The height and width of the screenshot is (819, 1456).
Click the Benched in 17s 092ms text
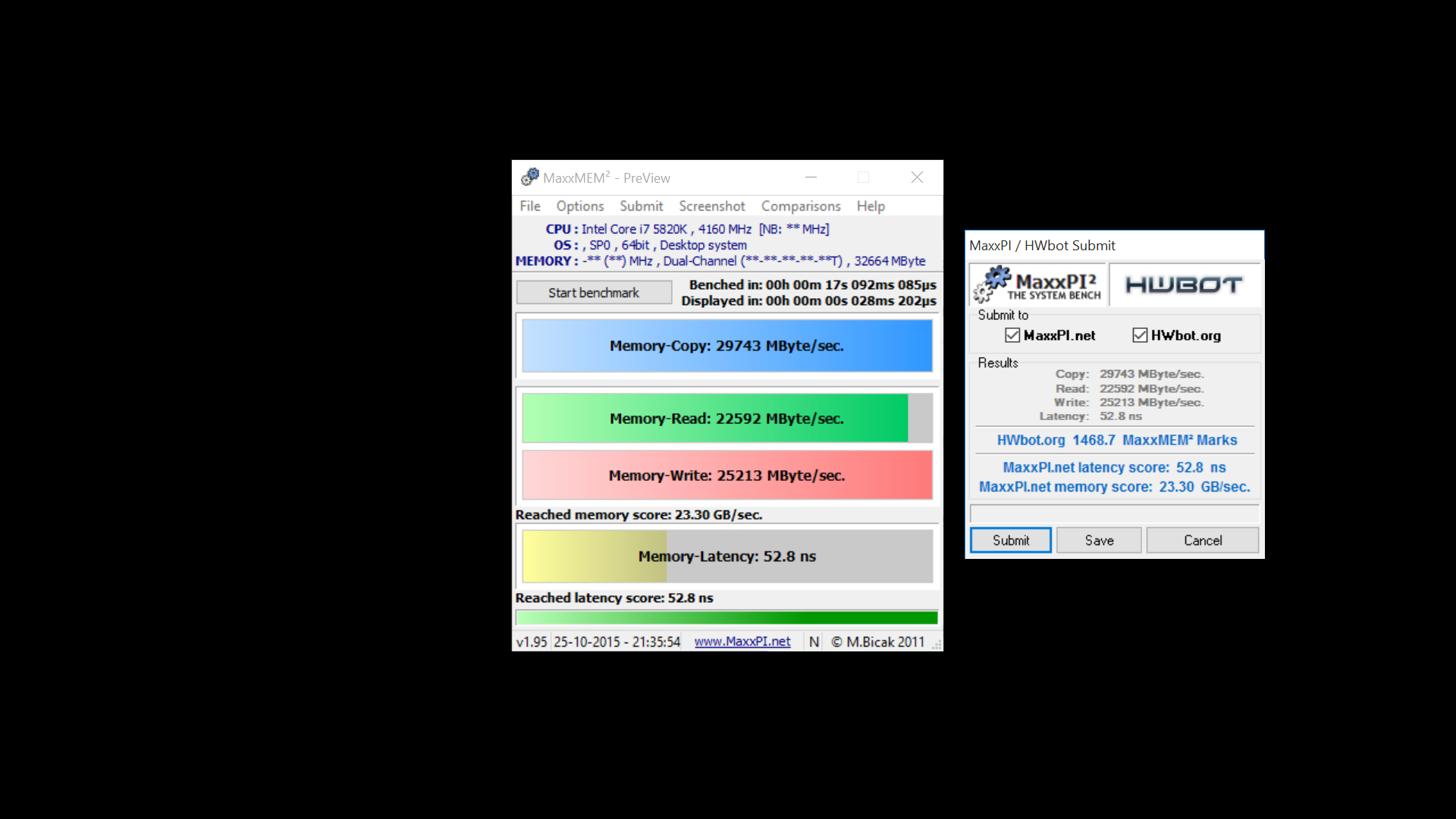[812, 285]
